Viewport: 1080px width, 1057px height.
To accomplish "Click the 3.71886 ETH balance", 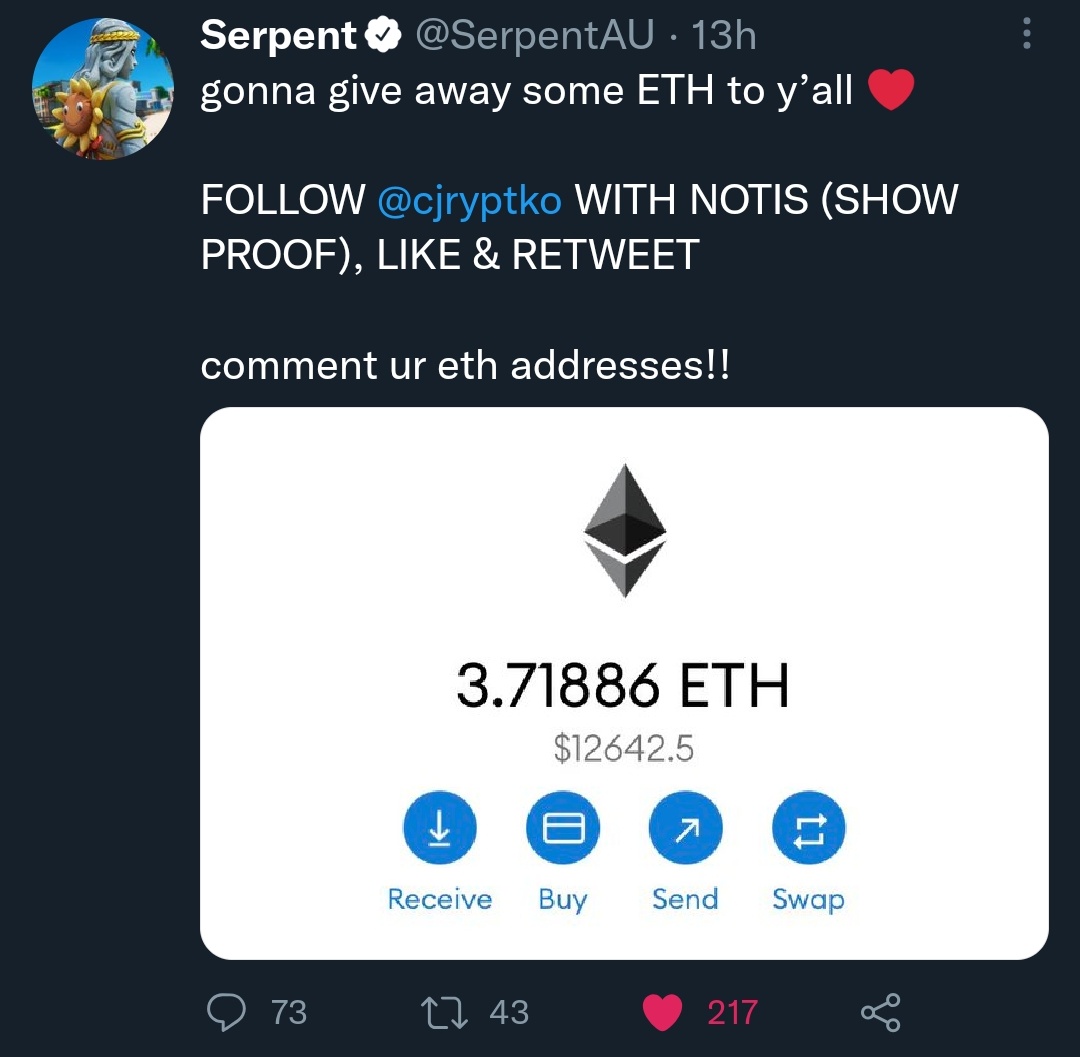I will pyautogui.click(x=623, y=687).
